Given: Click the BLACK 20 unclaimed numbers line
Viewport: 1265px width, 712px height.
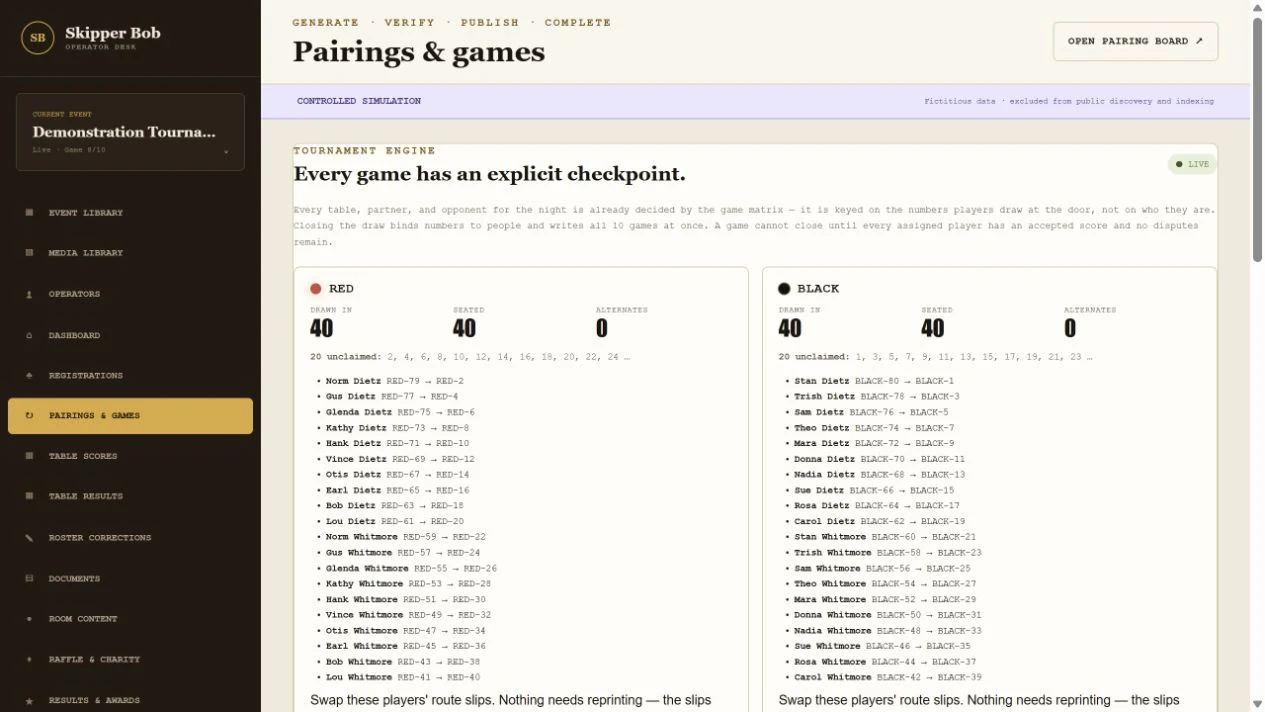Looking at the screenshot, I should pyautogui.click(x=935, y=357).
